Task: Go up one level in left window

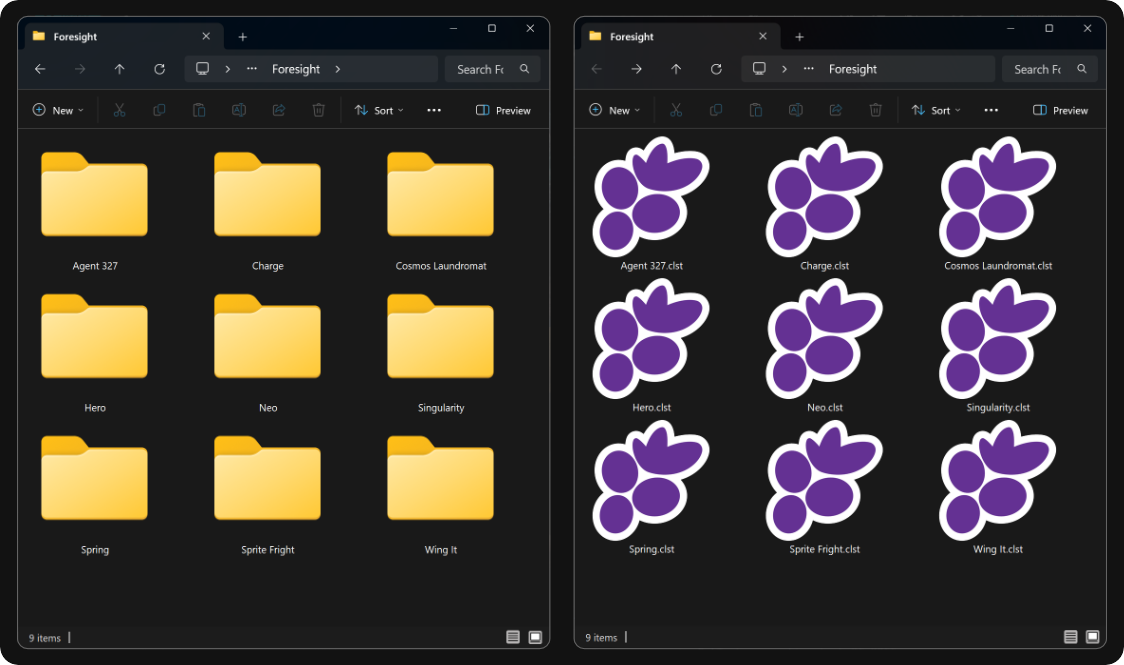Action: [119, 69]
